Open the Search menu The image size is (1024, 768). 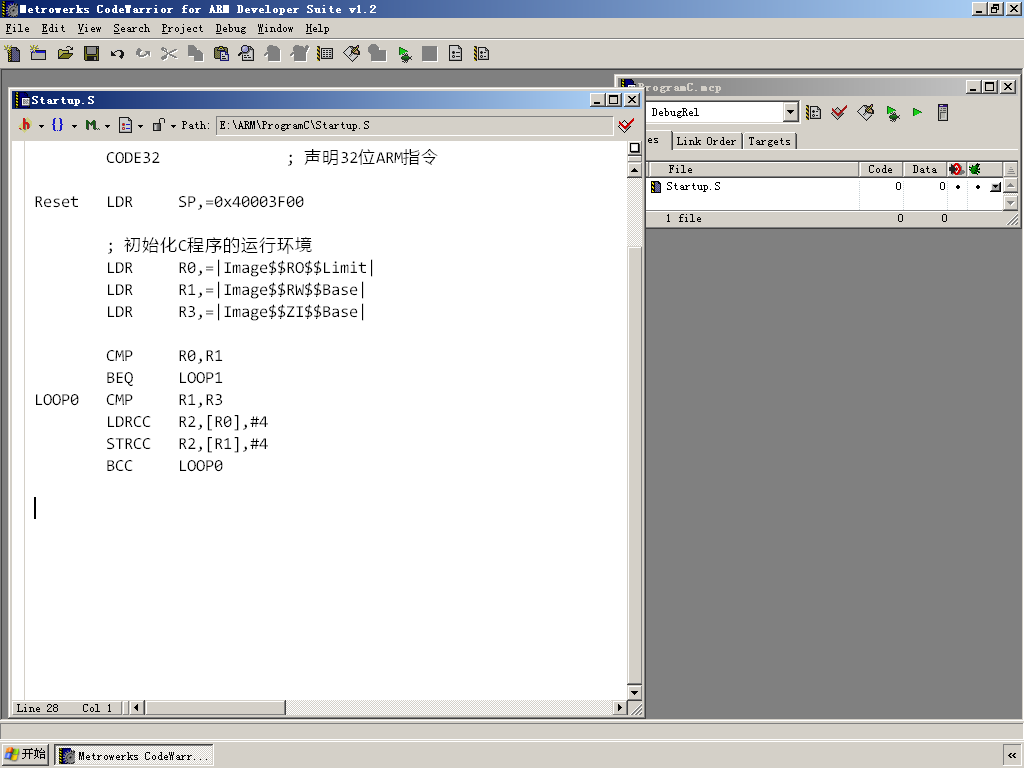(x=131, y=29)
